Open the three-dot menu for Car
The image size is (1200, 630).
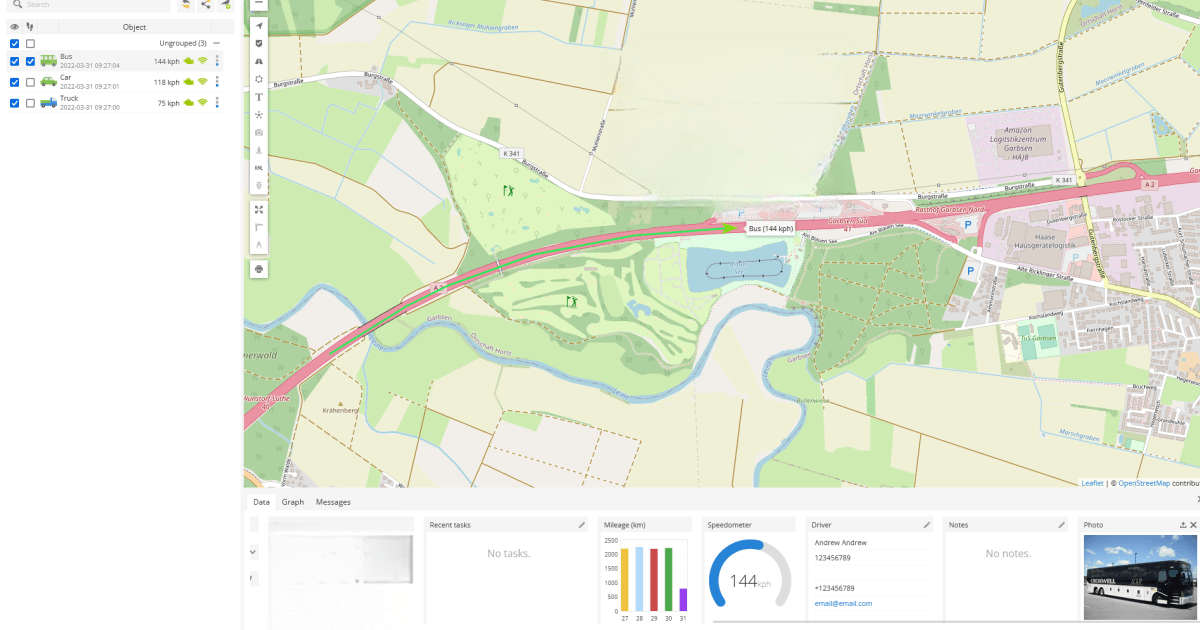[217, 82]
